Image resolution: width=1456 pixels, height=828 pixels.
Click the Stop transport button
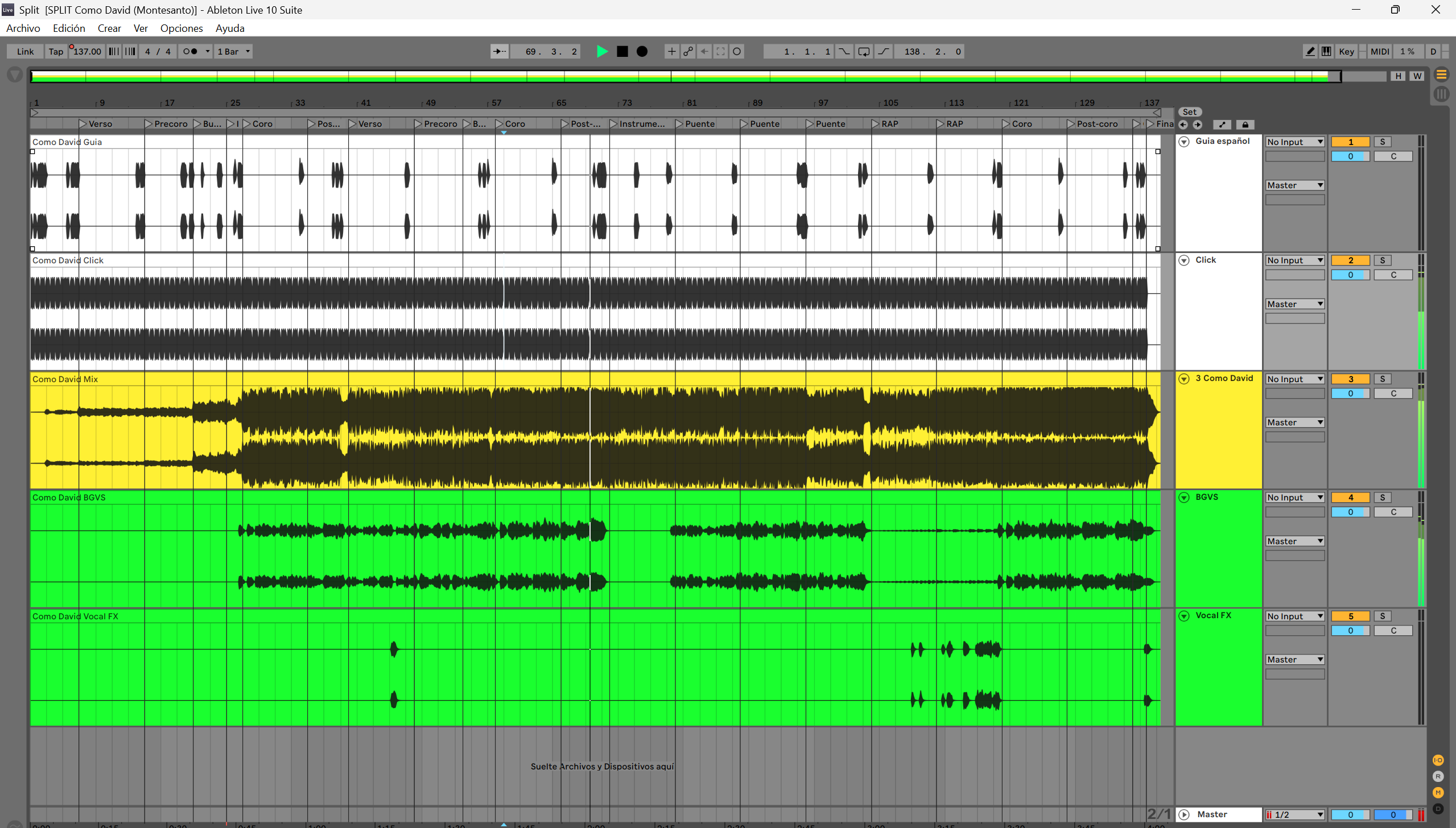[x=622, y=51]
